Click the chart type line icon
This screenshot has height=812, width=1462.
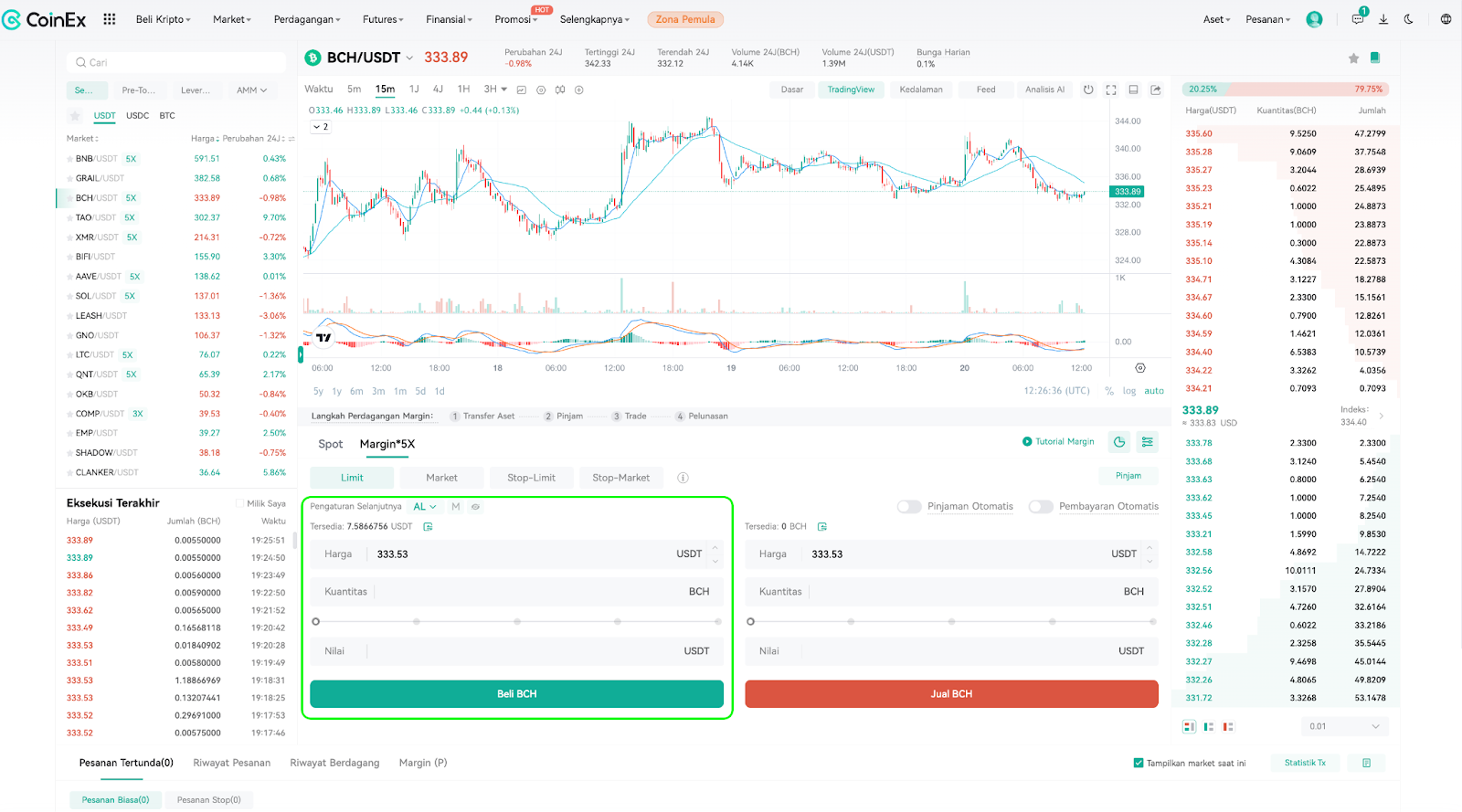pos(522,90)
